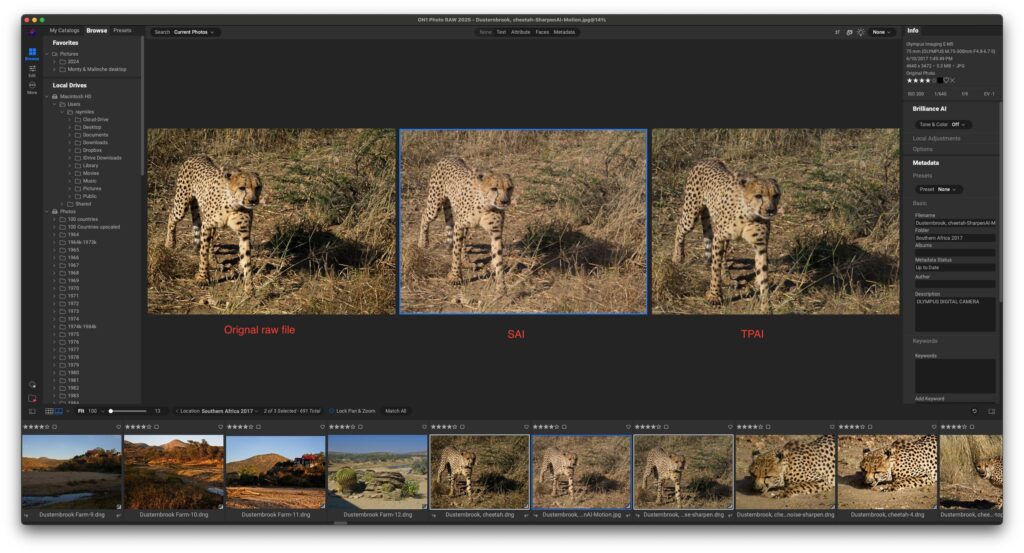The image size is (1024, 553).
Task: Open the Browse module icon in the left strip
Action: click(x=32, y=52)
